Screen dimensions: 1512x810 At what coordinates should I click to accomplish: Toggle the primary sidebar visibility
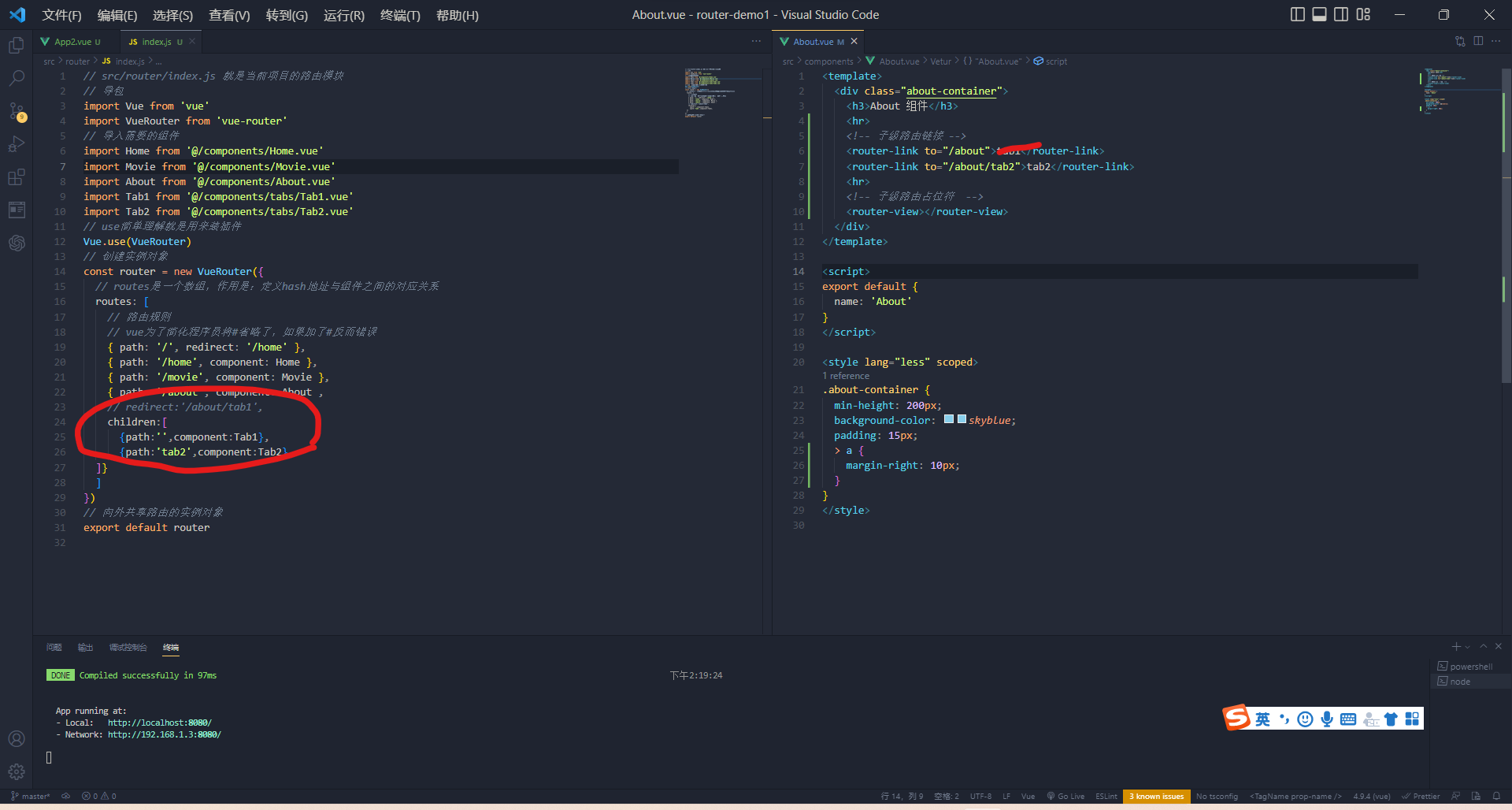point(1296,14)
